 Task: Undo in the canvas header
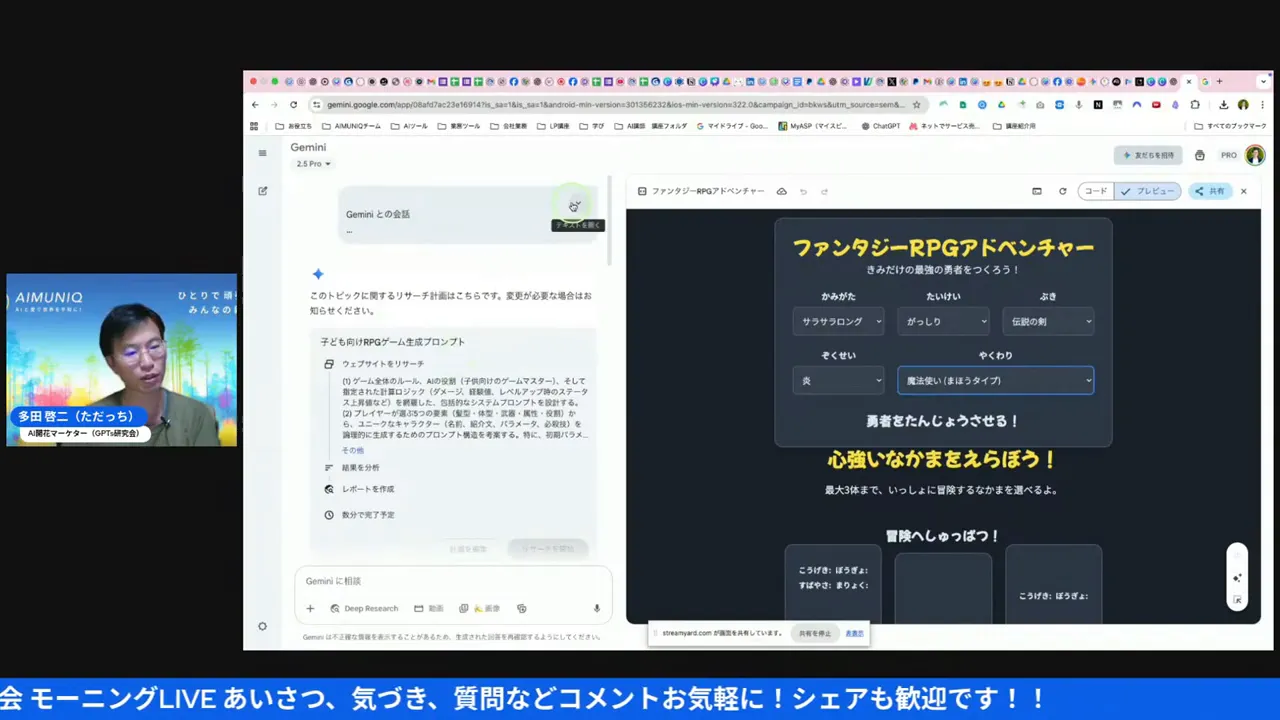click(803, 191)
